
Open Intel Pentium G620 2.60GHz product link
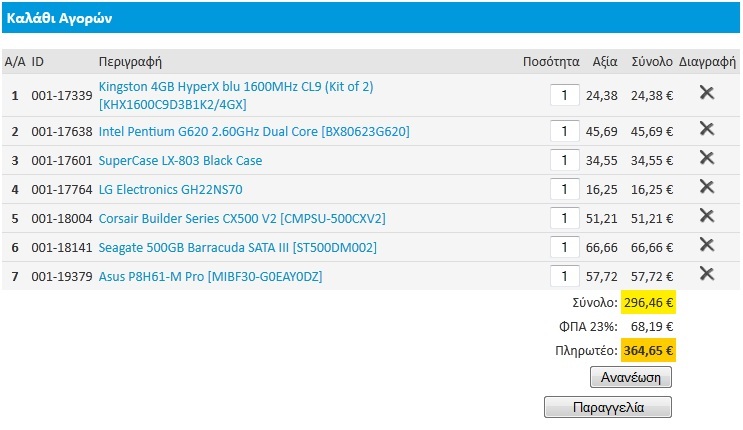(x=254, y=131)
